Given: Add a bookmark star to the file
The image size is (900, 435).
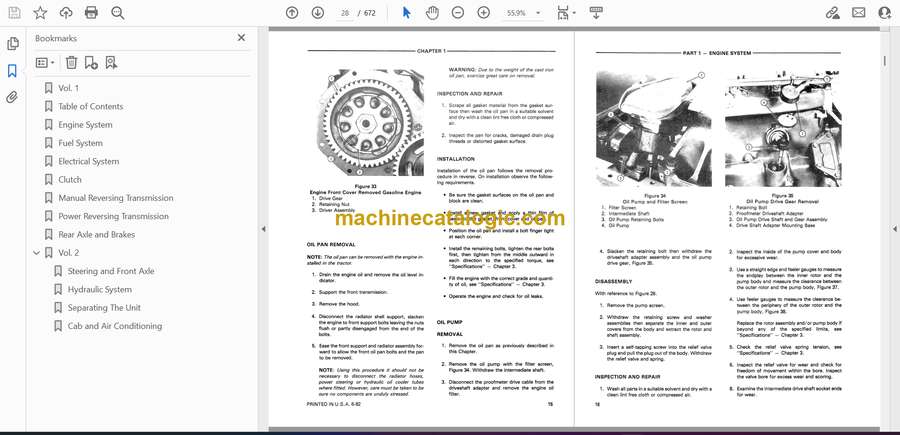Looking at the screenshot, I should [40, 13].
